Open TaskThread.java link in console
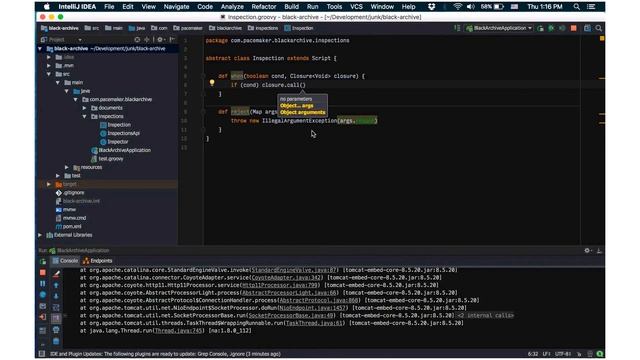640x360 pixels. (314, 323)
